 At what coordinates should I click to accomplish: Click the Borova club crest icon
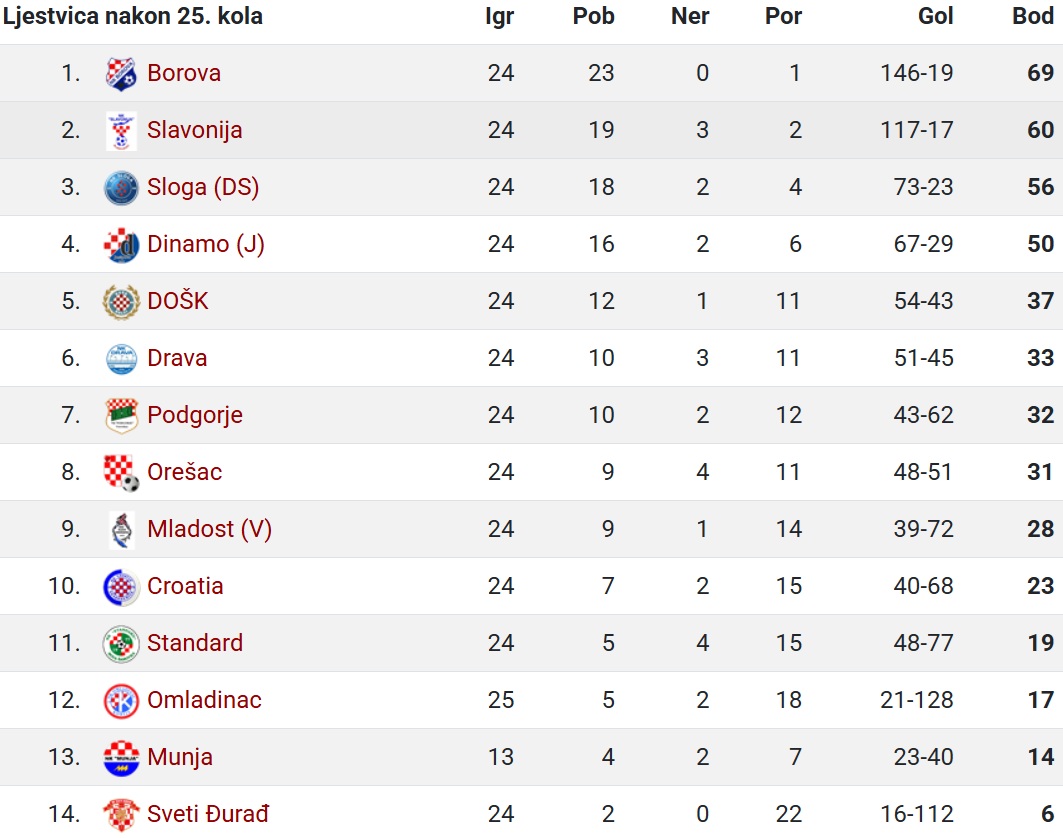click(121, 74)
